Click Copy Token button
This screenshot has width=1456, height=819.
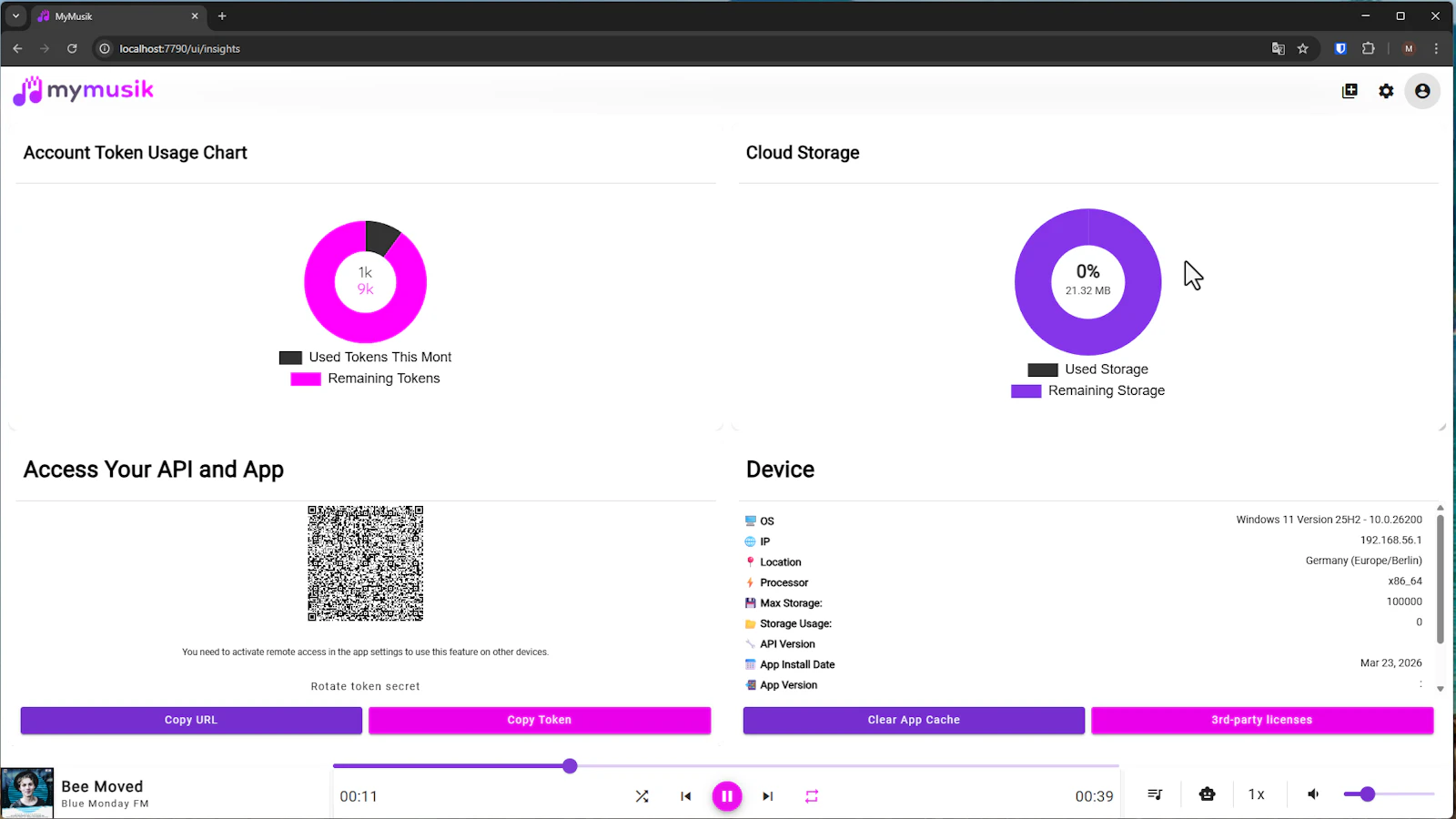coord(540,720)
